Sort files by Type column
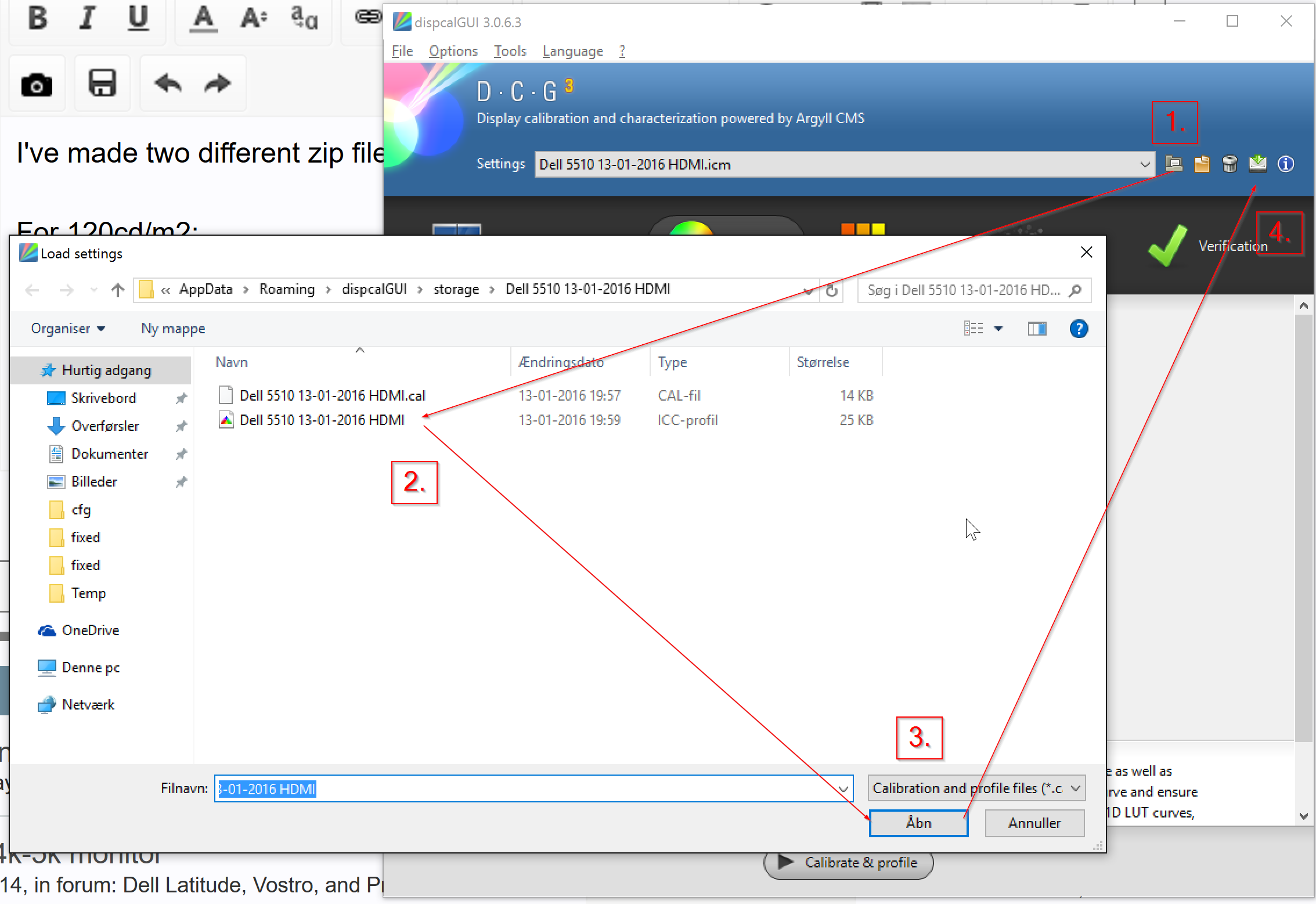 [x=720, y=362]
